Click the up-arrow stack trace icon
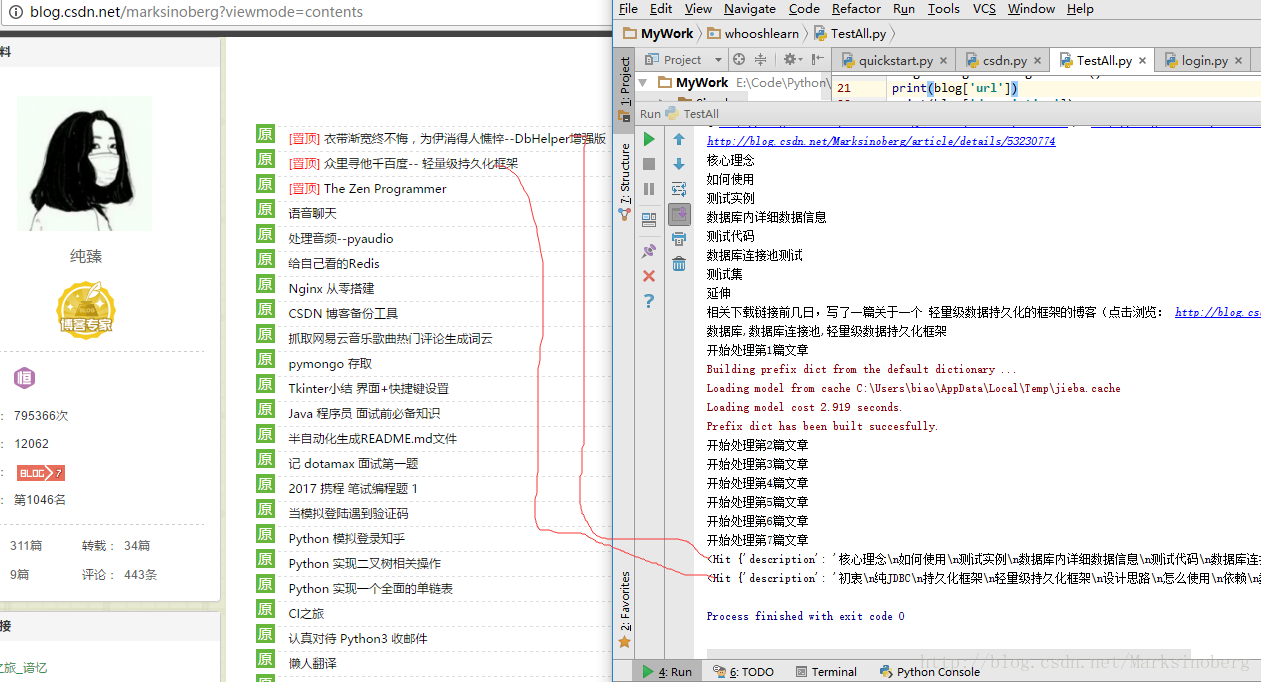 [679, 139]
